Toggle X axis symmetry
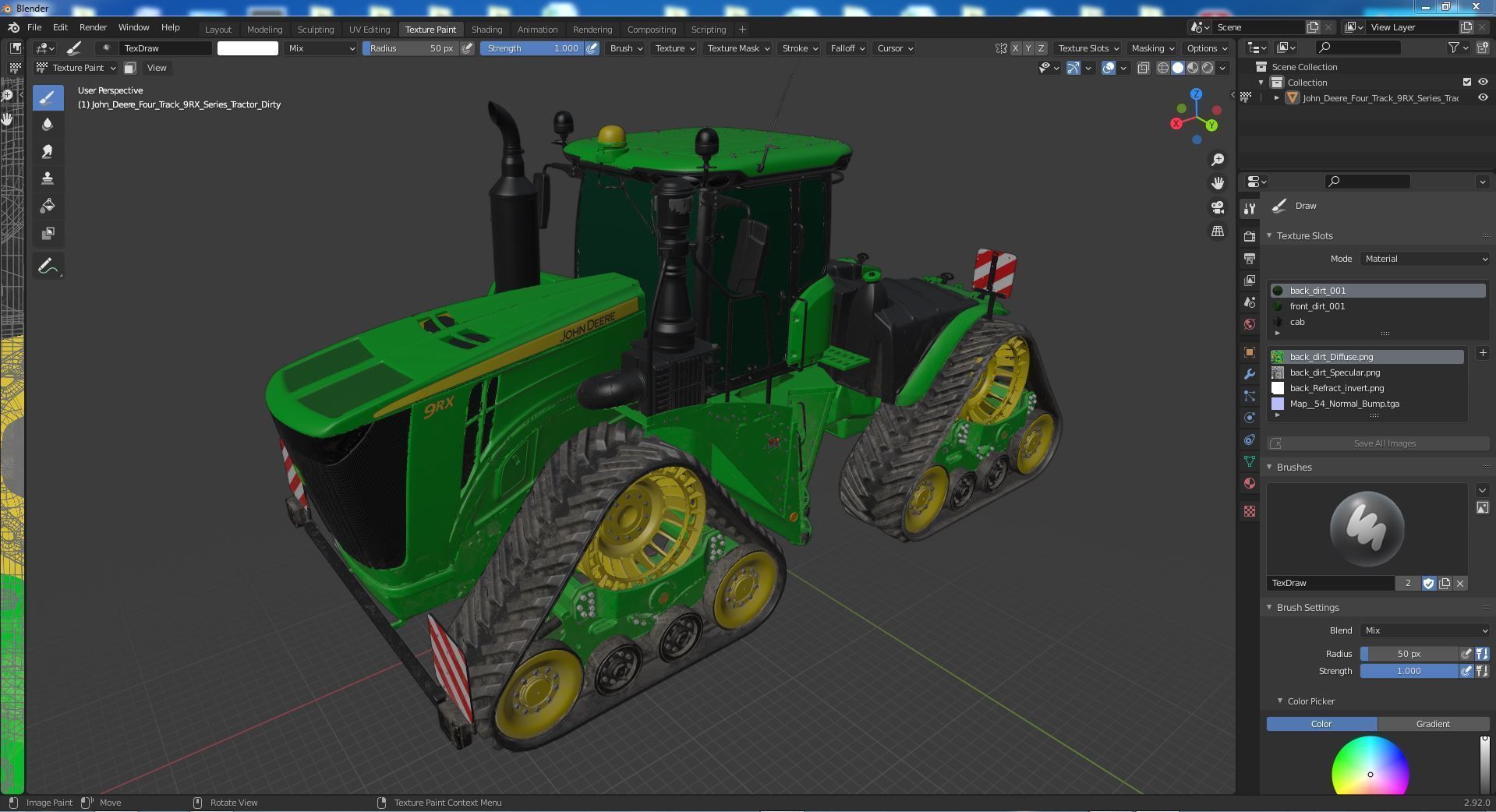1496x812 pixels. click(1015, 48)
